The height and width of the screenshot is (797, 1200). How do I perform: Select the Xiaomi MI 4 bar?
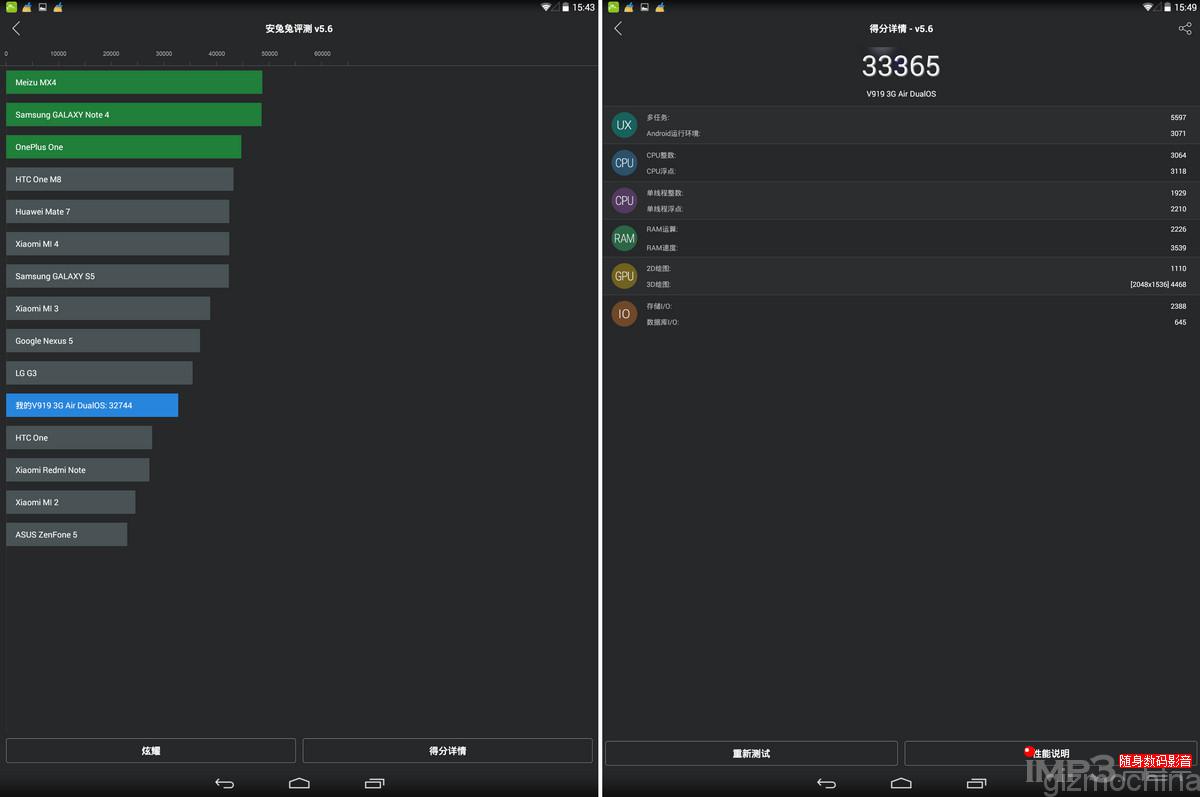point(118,244)
